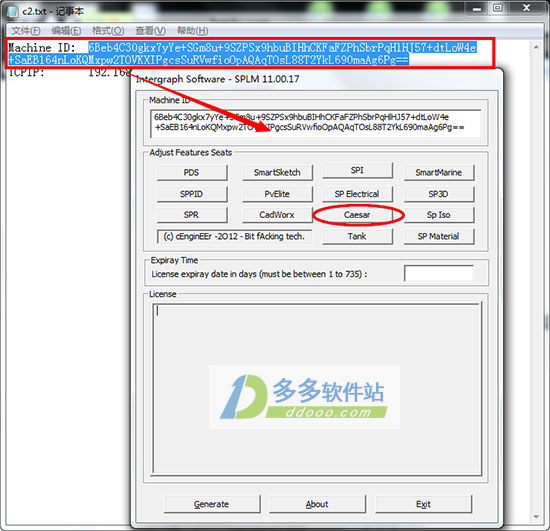
Task: Click the Caesar feature button
Action: click(357, 215)
